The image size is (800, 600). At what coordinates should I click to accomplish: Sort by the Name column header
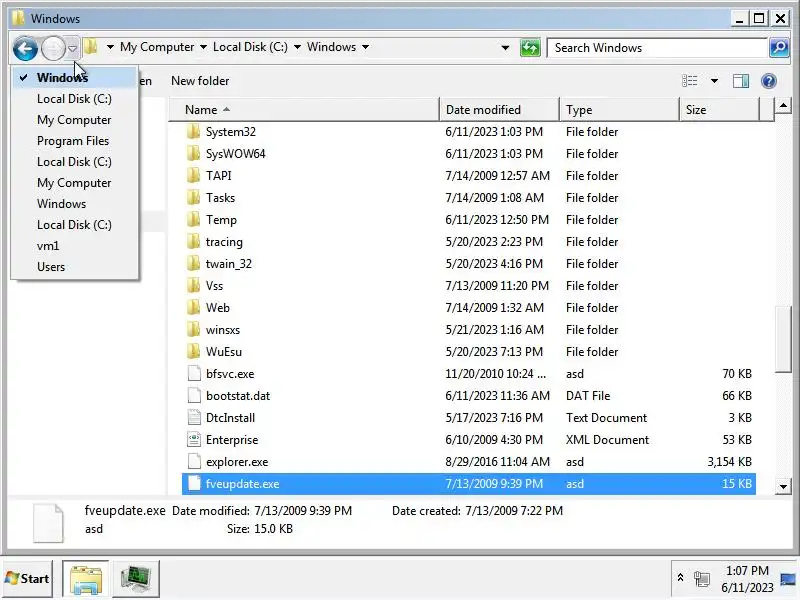pyautogui.click(x=304, y=110)
